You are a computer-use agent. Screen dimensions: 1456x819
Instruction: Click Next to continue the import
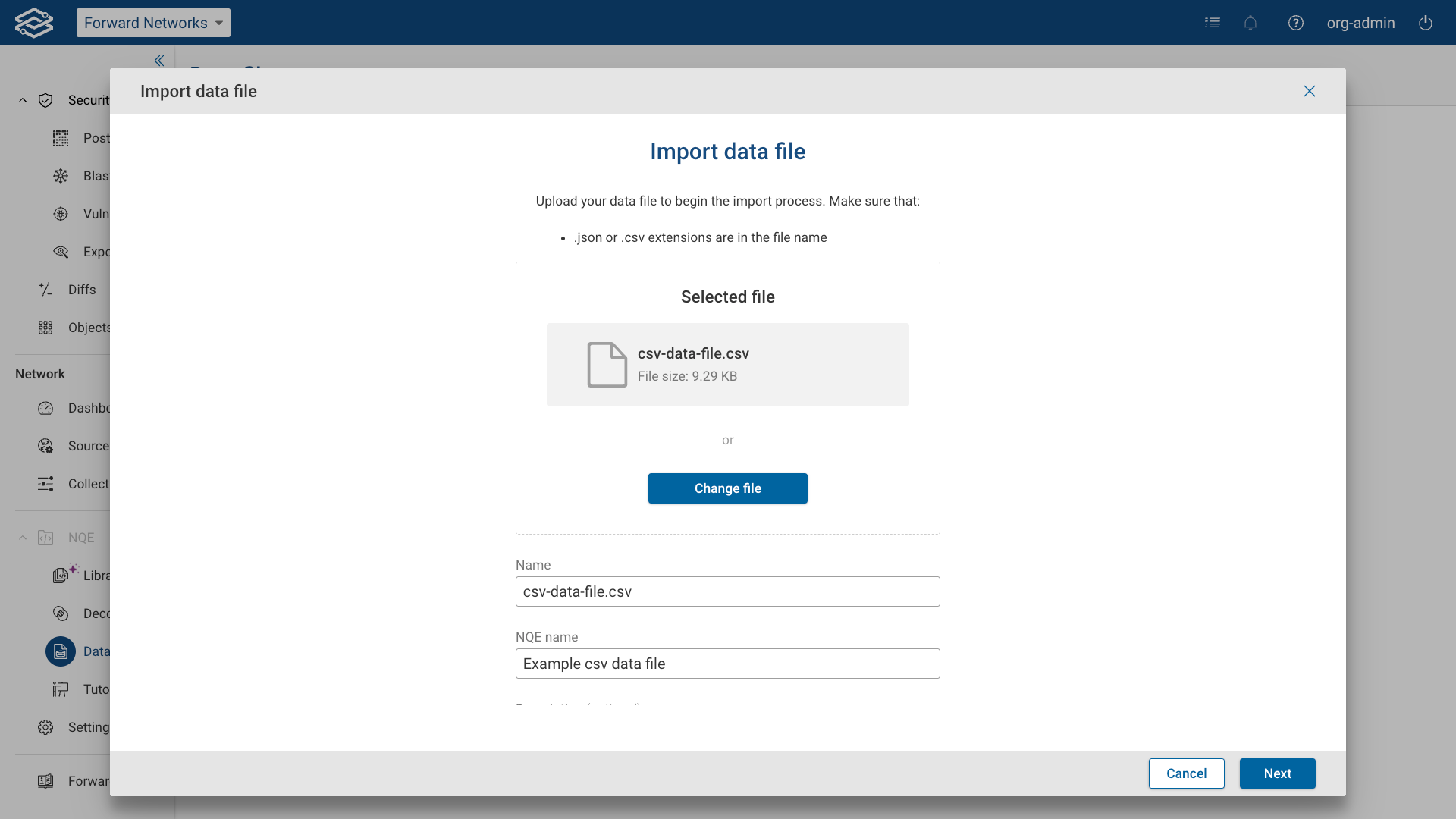(x=1277, y=773)
